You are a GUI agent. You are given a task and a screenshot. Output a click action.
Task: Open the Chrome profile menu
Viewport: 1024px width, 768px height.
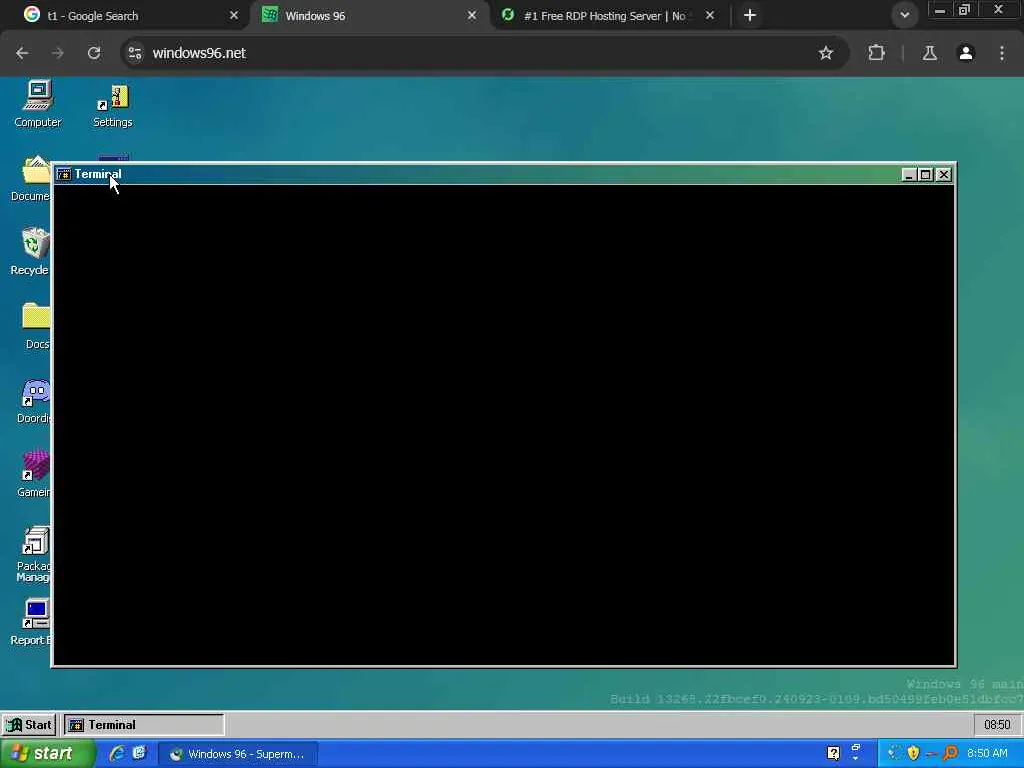click(x=966, y=53)
